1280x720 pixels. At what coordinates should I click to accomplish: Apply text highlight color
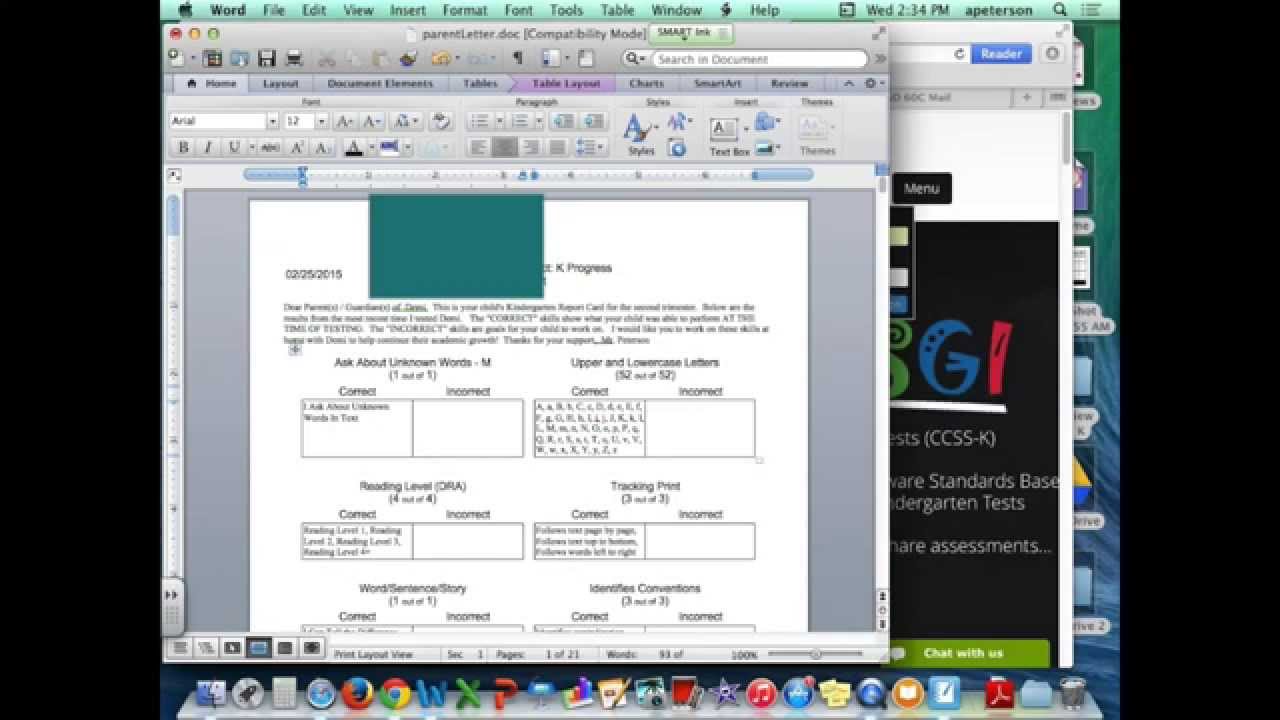(389, 147)
